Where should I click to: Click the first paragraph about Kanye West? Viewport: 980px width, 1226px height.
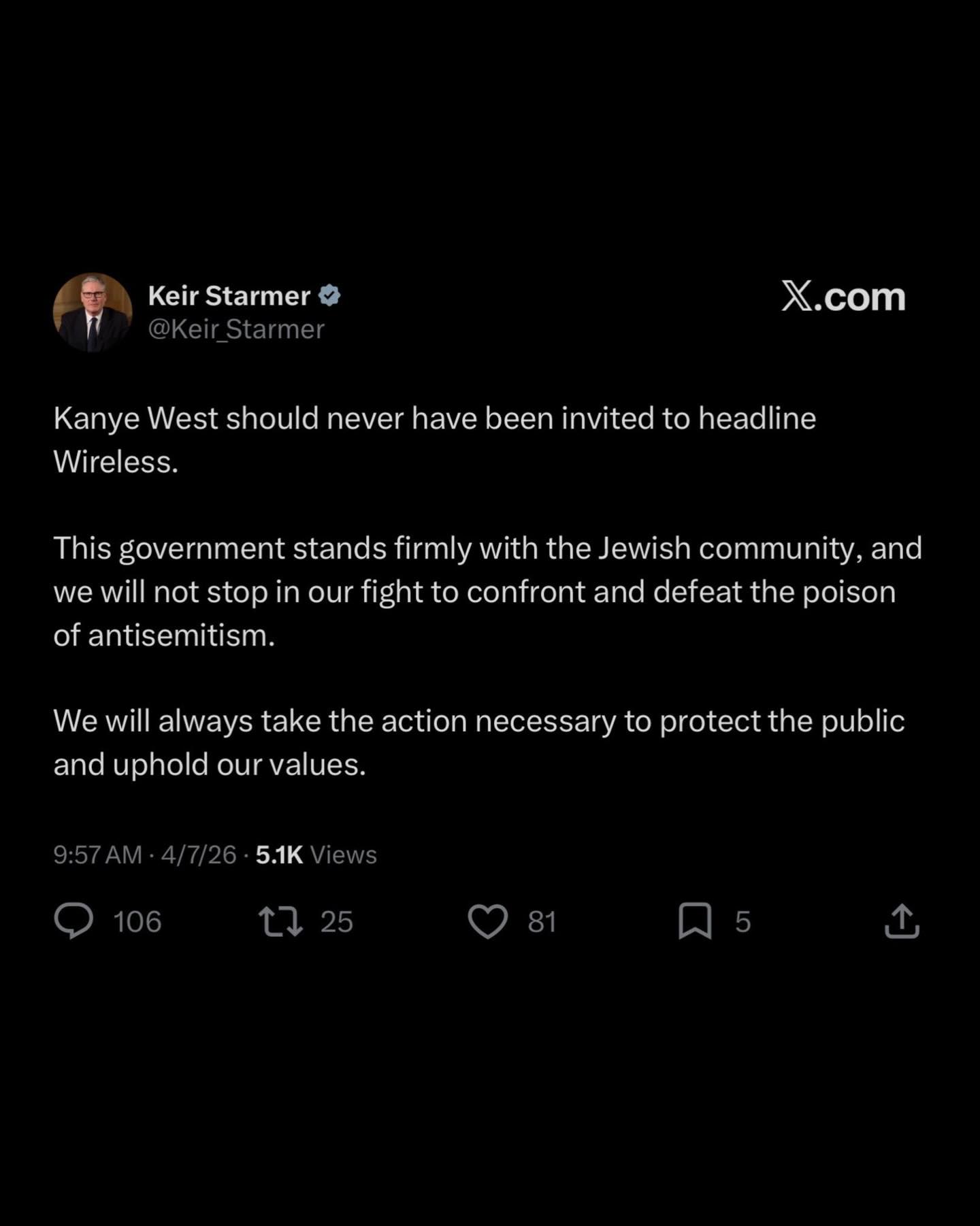pos(434,440)
